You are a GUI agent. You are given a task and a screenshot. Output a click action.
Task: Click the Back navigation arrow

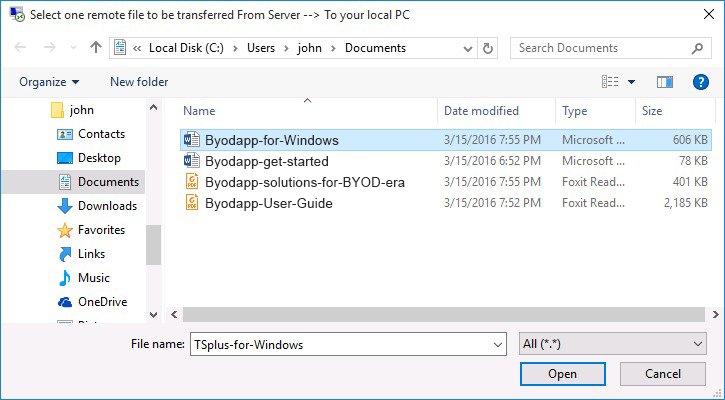[20, 48]
